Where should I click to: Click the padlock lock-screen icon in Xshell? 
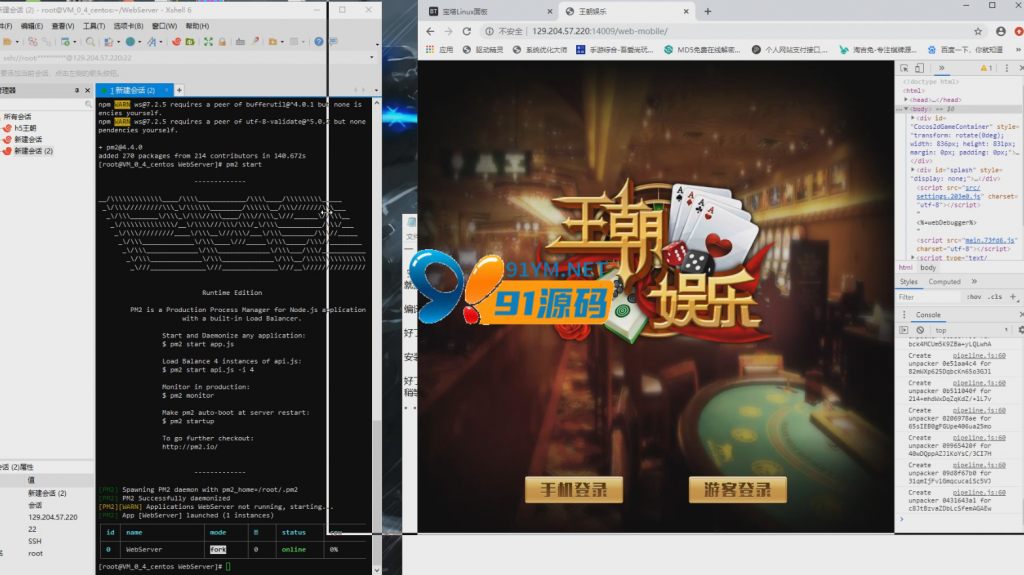pyautogui.click(x=222, y=42)
